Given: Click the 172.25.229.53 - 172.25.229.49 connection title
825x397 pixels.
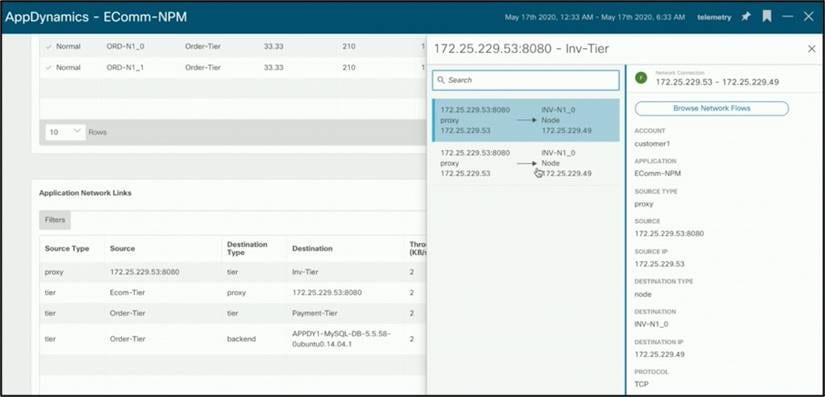Looking at the screenshot, I should [x=717, y=82].
